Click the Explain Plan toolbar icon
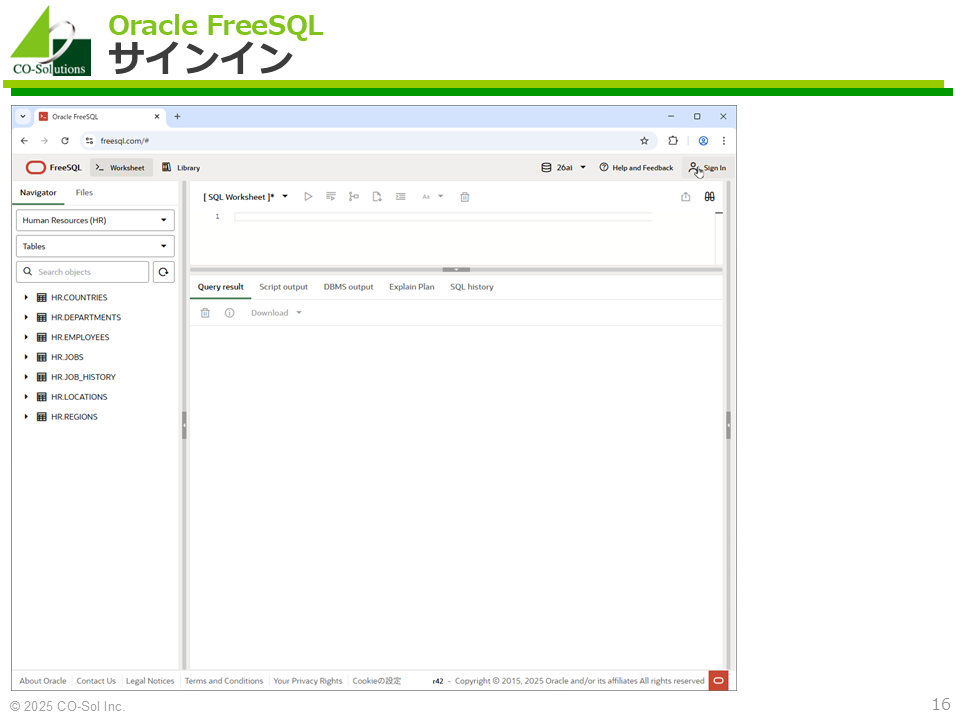This screenshot has height=720, width=960. [354, 197]
